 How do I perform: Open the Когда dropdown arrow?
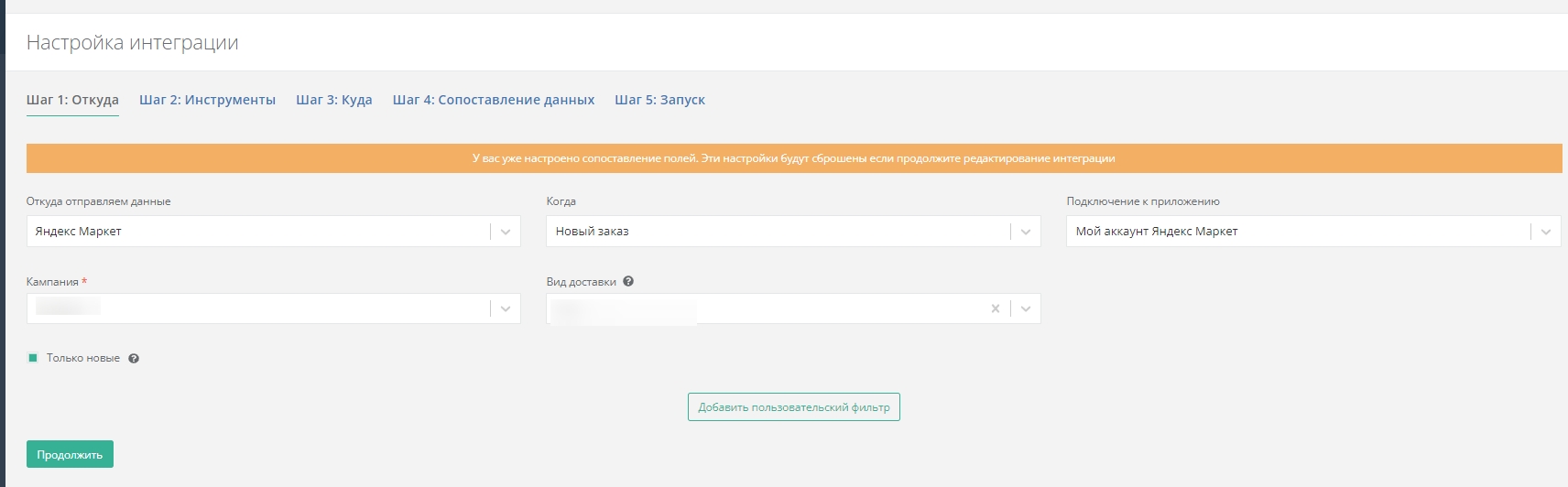[x=1026, y=232]
